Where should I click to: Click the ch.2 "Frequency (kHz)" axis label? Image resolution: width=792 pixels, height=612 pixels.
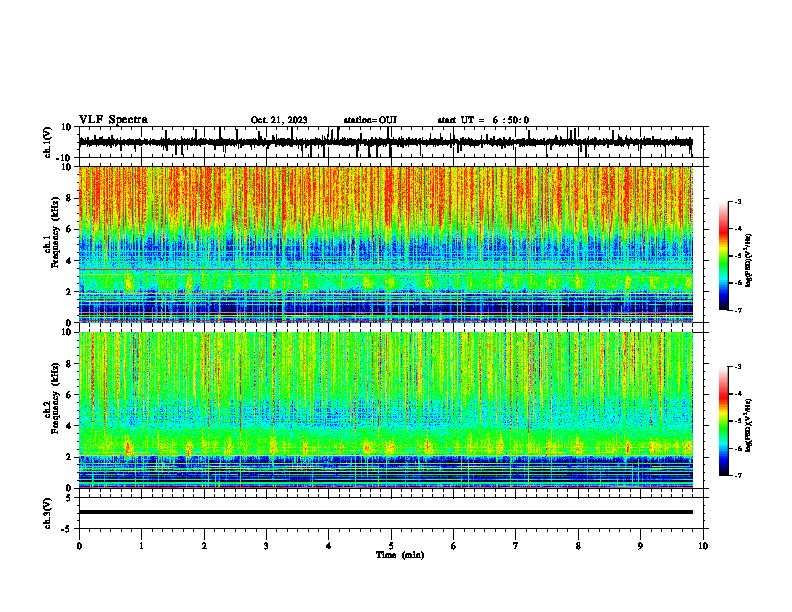[x=55, y=398]
